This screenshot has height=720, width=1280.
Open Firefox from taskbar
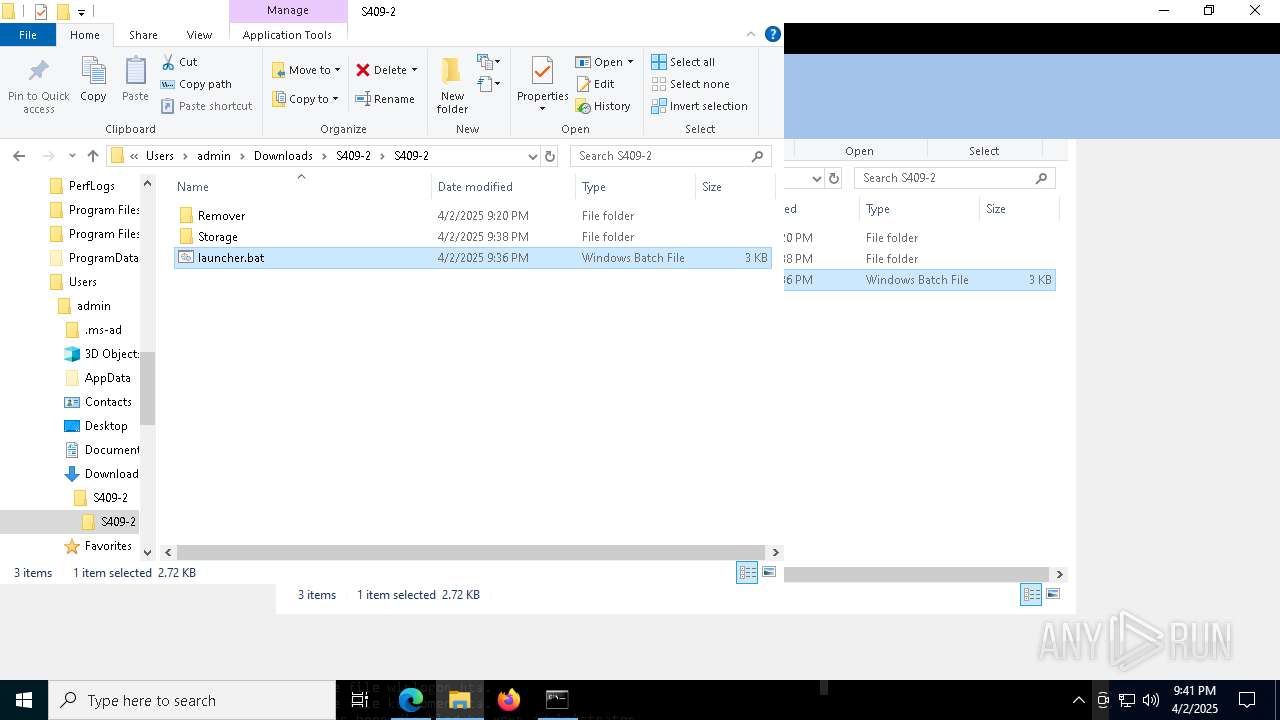[x=508, y=700]
